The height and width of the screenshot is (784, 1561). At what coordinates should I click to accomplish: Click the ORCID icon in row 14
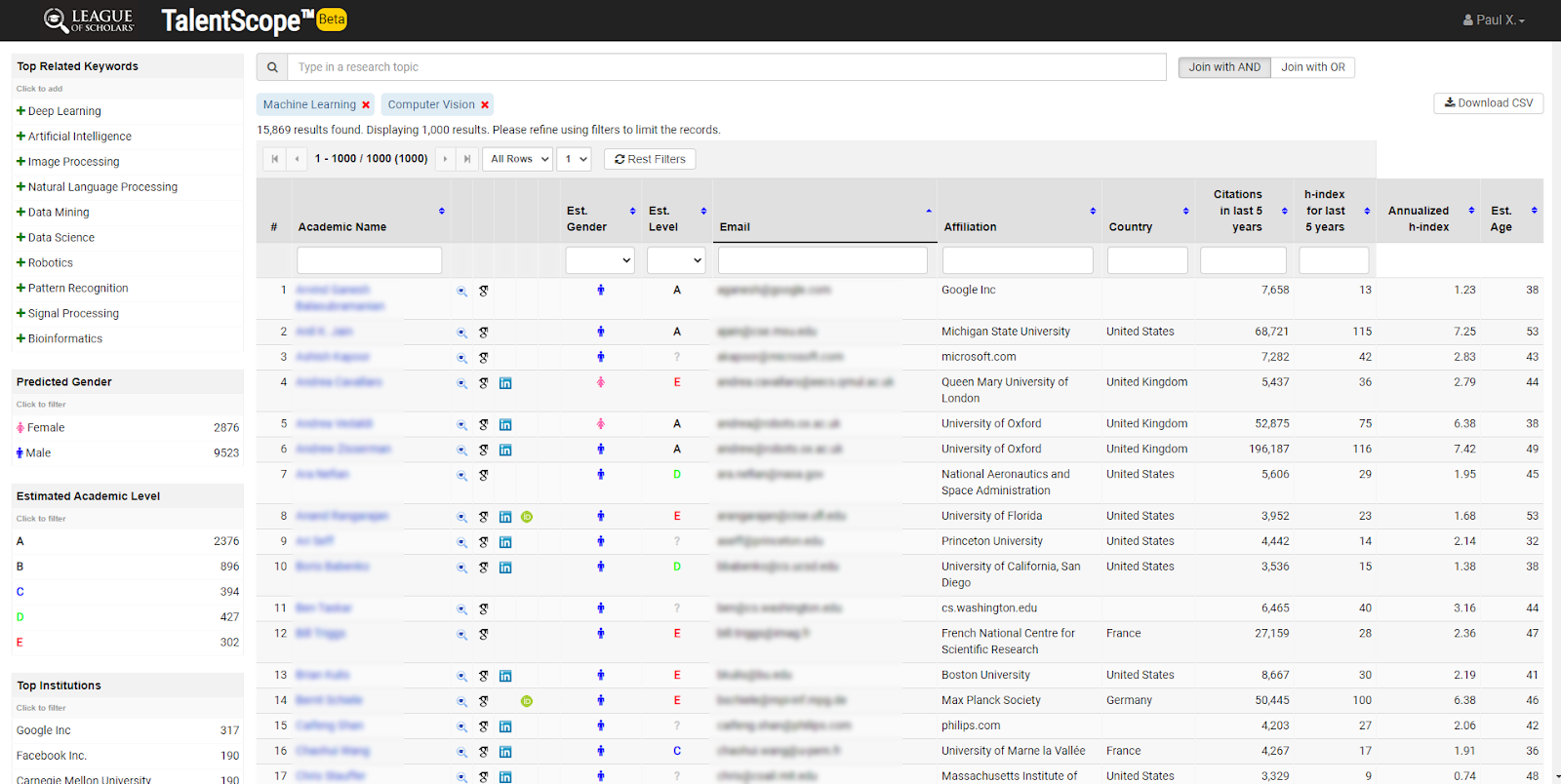pos(527,701)
